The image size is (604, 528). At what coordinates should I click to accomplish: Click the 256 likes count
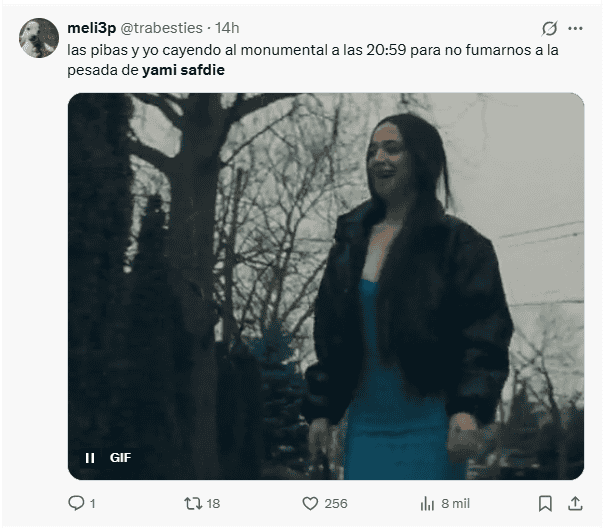coord(336,503)
